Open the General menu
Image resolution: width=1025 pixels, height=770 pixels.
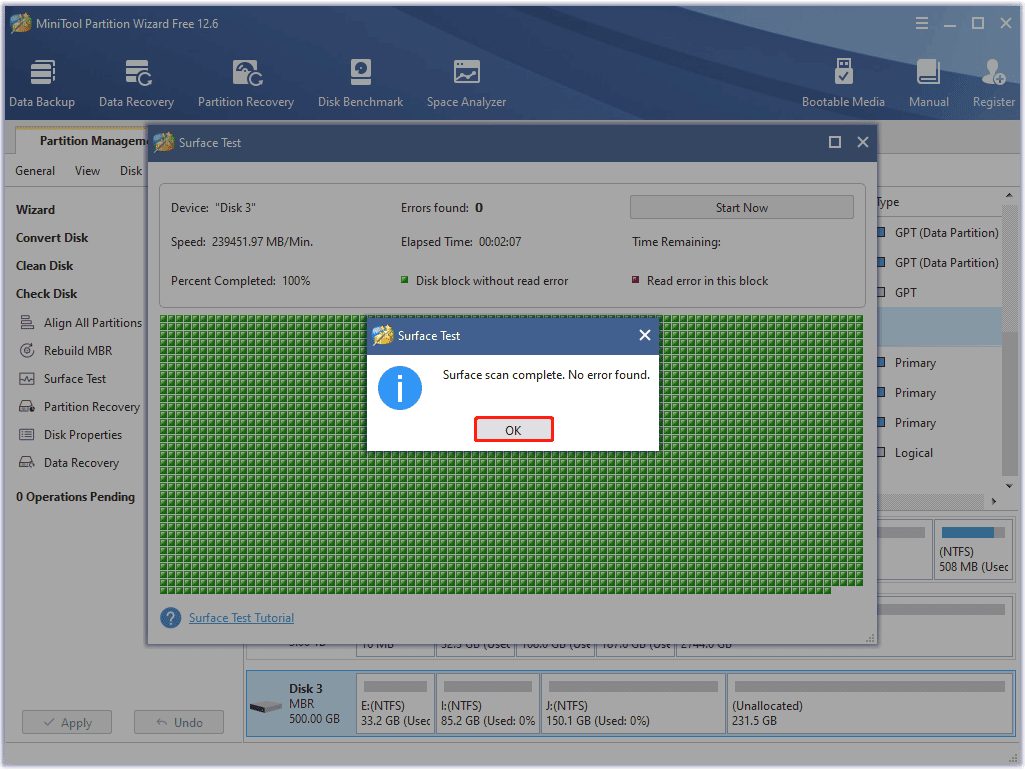click(35, 171)
